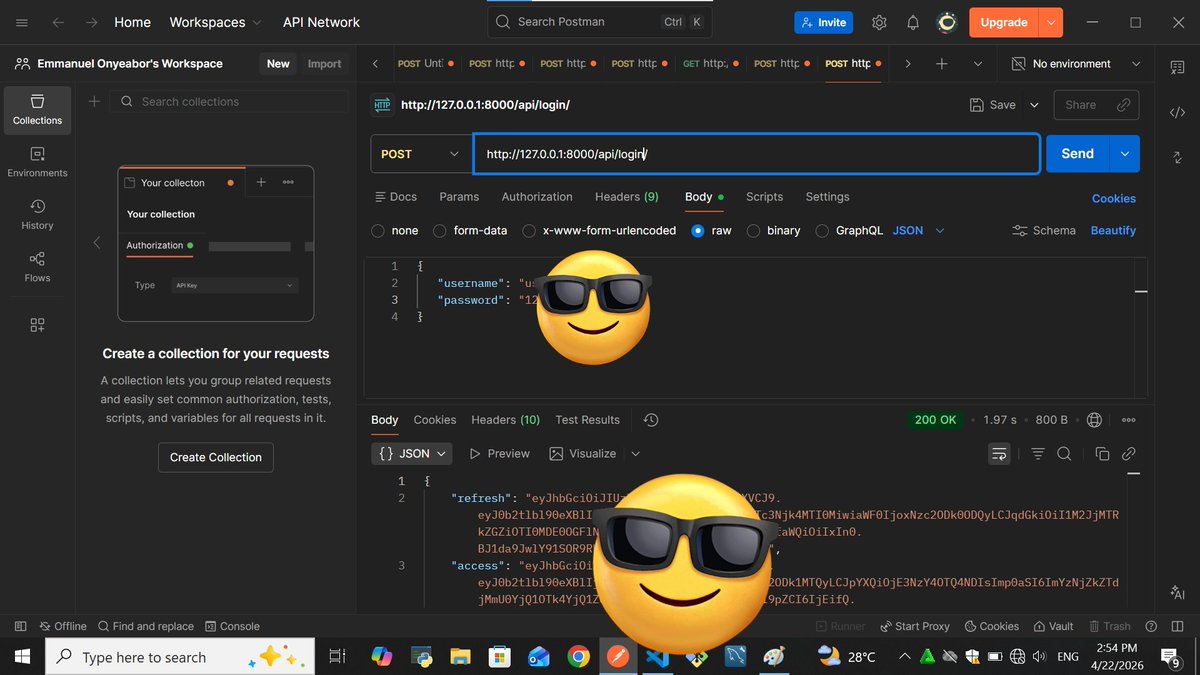This screenshot has height=675, width=1200.
Task: Open the No environment selector
Action: (x=1074, y=63)
